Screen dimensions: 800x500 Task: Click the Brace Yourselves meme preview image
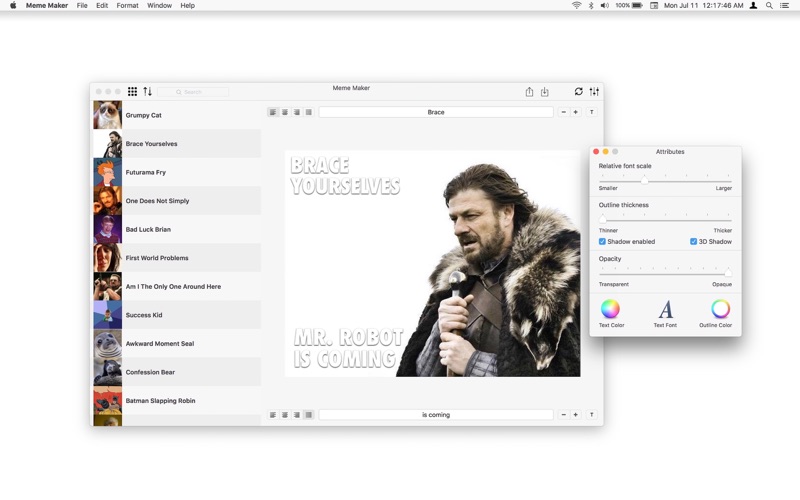coord(432,263)
